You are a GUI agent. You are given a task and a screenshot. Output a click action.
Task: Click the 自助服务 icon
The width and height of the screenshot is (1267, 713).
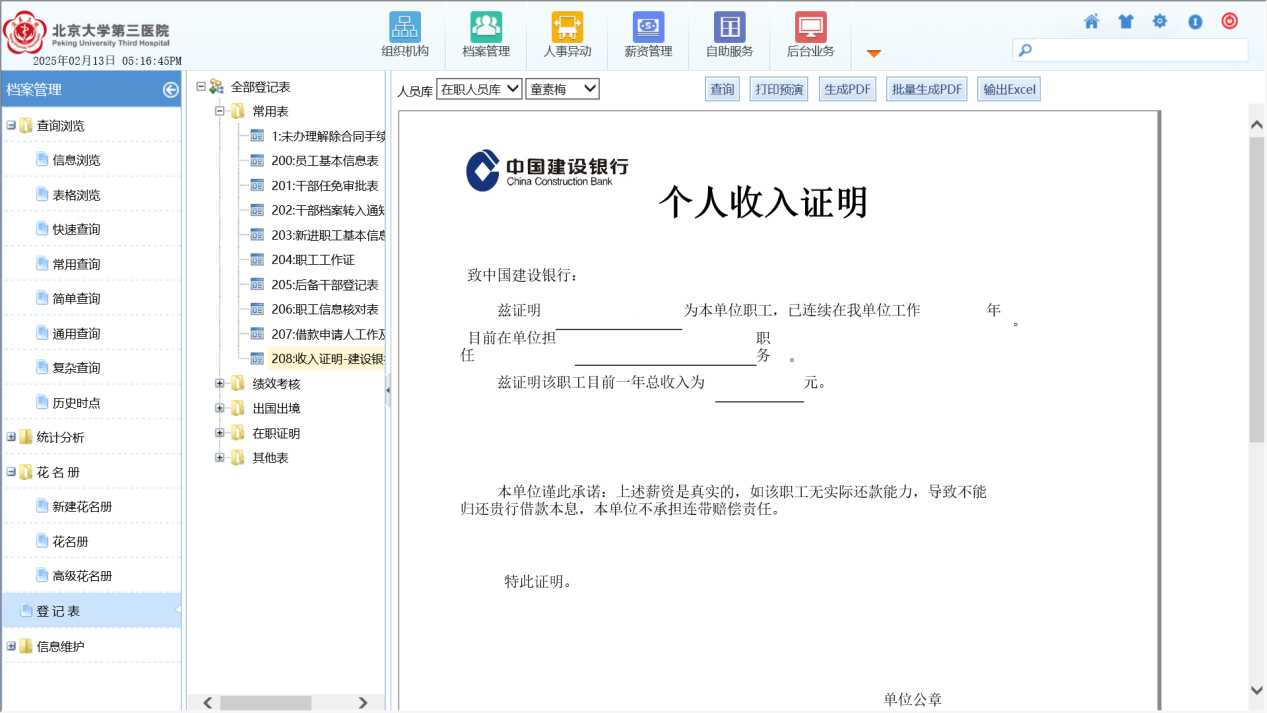click(x=729, y=27)
